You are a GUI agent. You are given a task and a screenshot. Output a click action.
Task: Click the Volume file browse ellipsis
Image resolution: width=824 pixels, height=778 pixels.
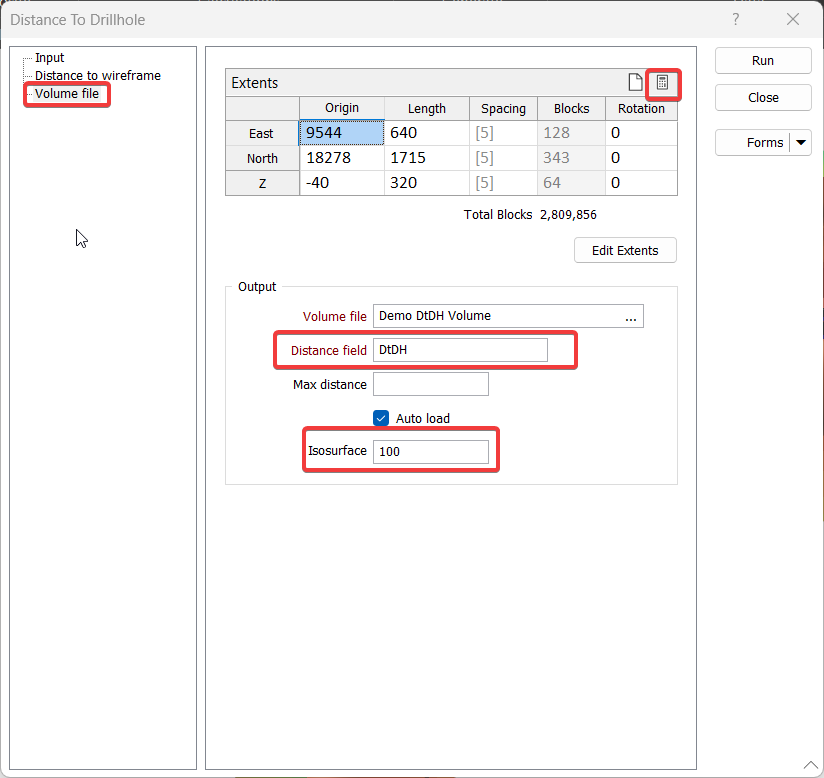[631, 317]
